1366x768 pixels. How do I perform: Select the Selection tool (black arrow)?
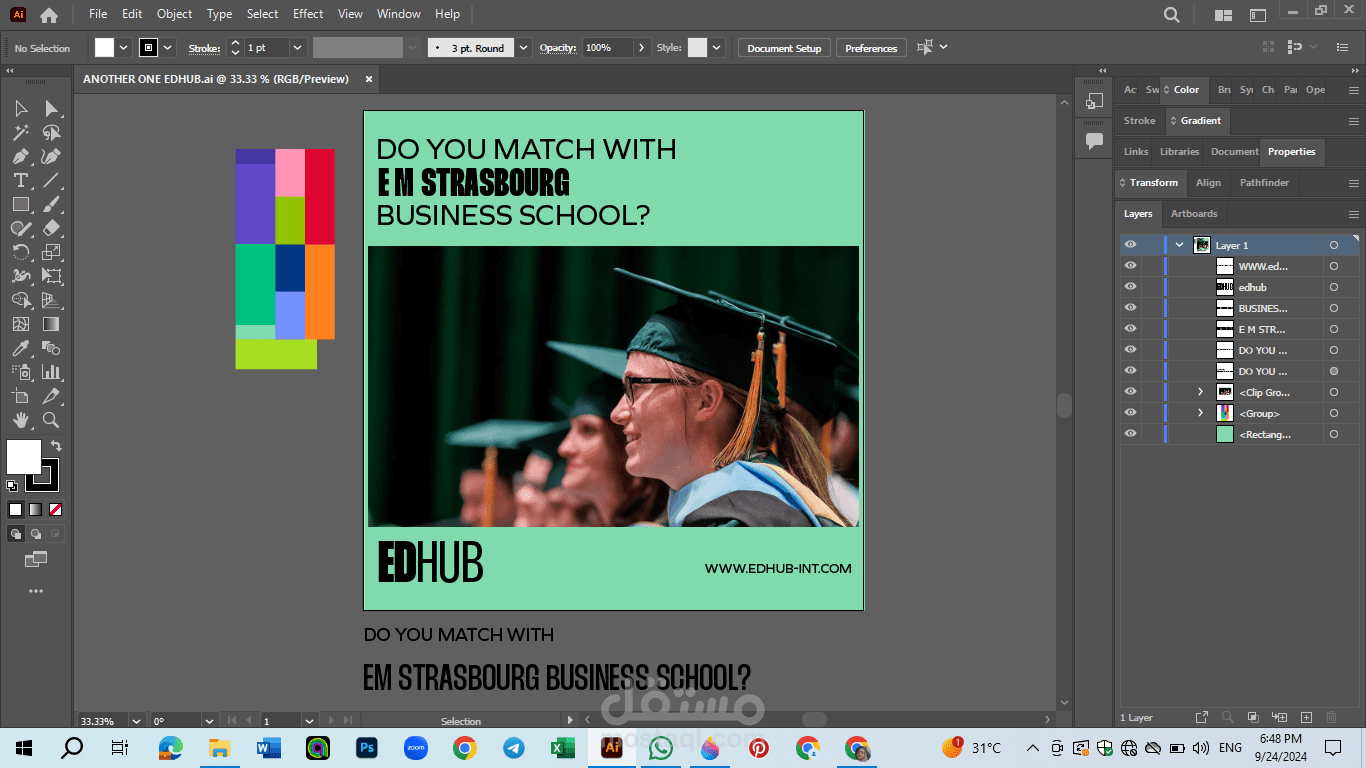[21, 108]
